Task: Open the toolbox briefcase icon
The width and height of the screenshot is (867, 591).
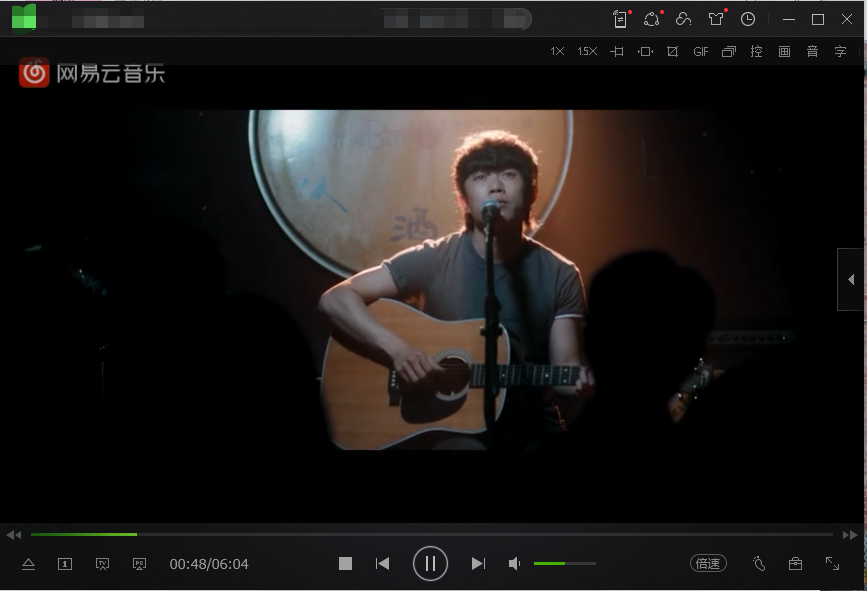Action: (795, 564)
